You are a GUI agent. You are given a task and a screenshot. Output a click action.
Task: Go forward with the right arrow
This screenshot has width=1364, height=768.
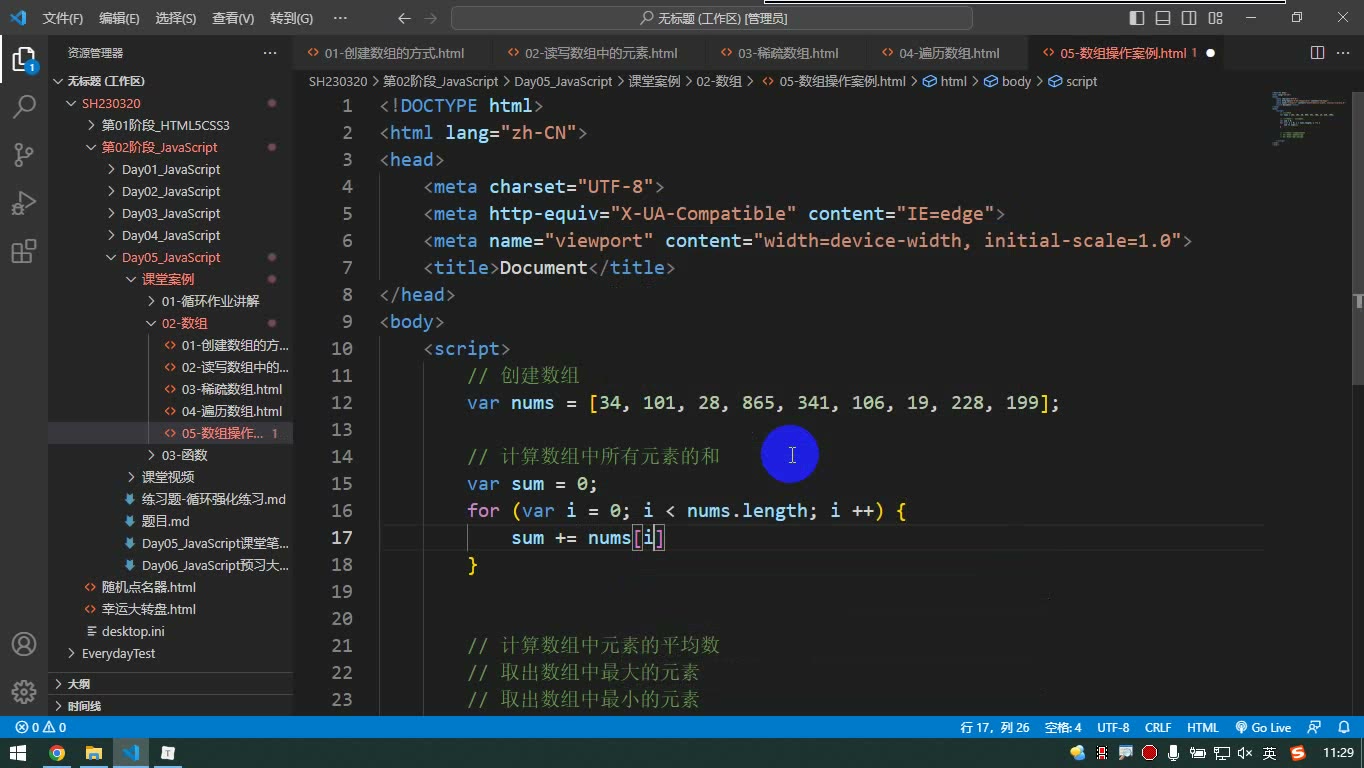[433, 18]
